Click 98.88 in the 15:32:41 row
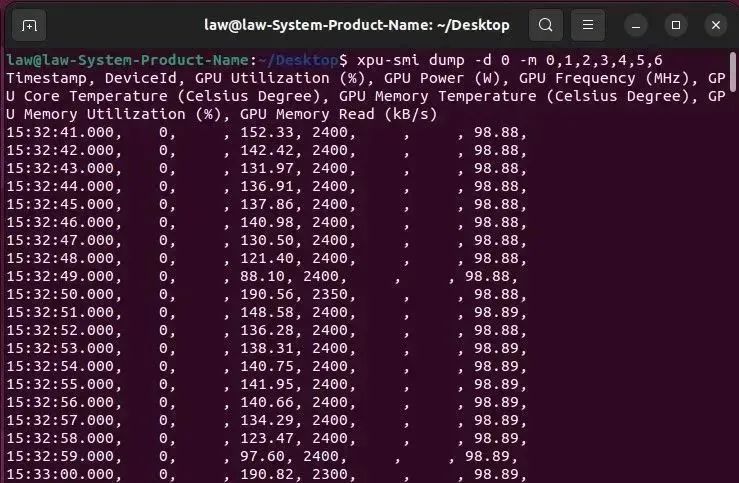Screen dimensions: 739x483 [496, 132]
